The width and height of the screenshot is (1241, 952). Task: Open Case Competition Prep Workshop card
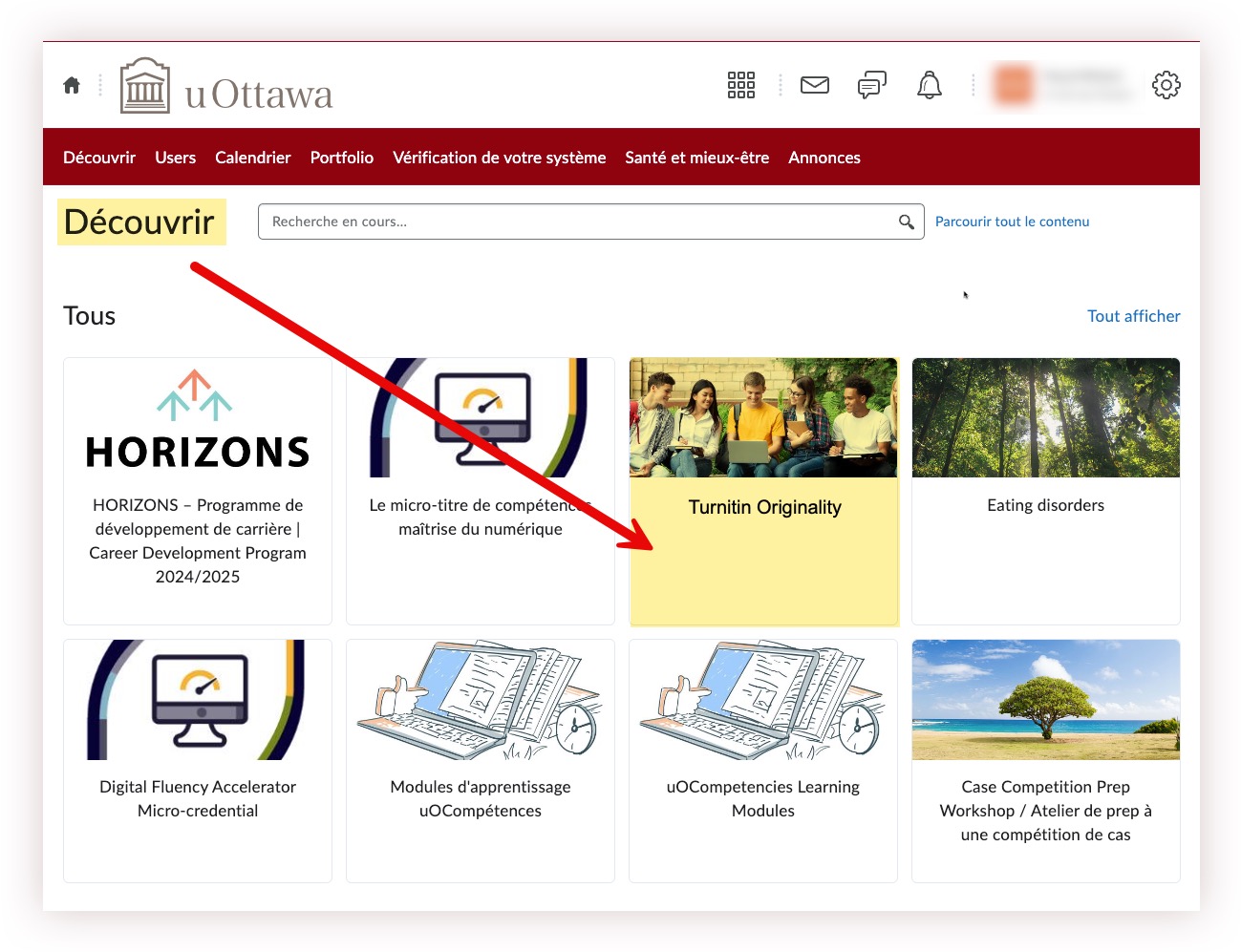pyautogui.click(x=1045, y=760)
